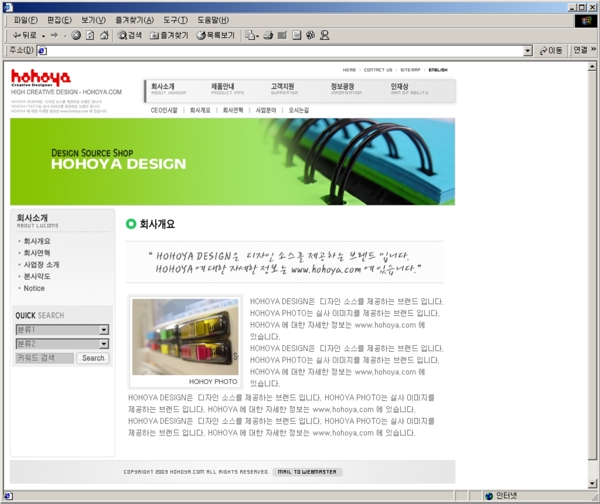This screenshot has width=600, height=504.
Task: Click the green circle icon beside 회사개요 heading
Action: (131, 224)
